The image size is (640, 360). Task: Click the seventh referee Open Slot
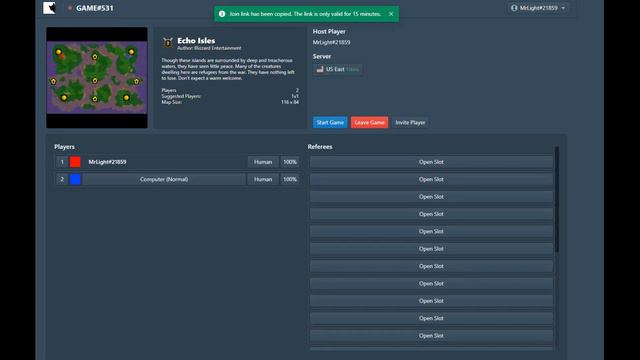[x=431, y=266]
